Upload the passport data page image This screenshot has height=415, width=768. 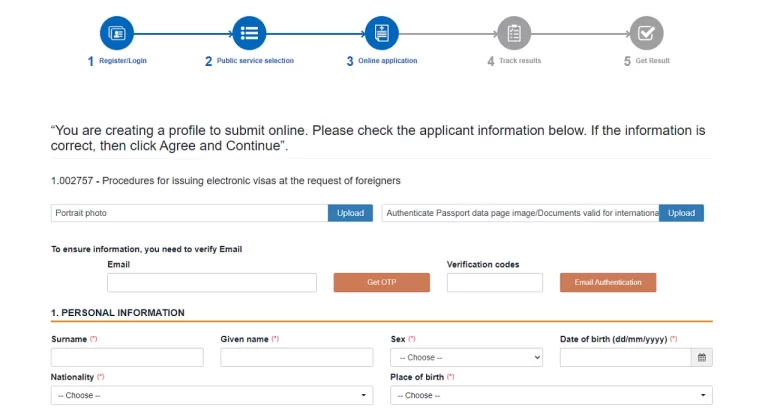tap(681, 213)
